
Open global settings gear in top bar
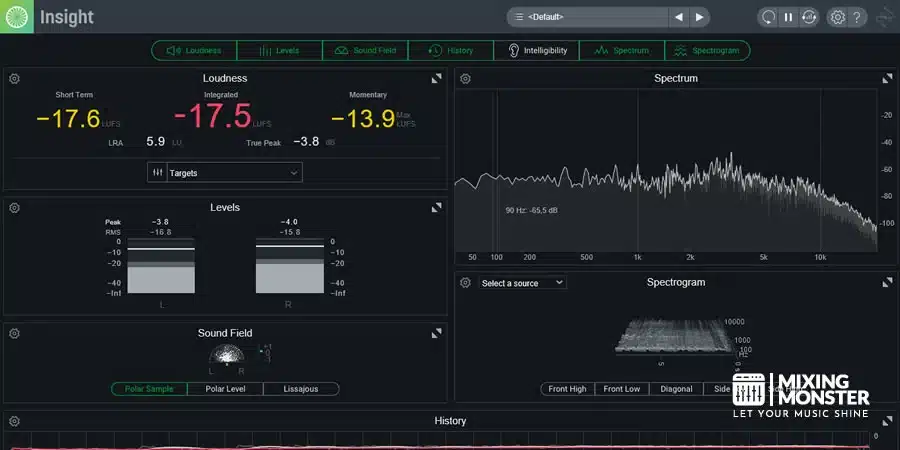[838, 17]
